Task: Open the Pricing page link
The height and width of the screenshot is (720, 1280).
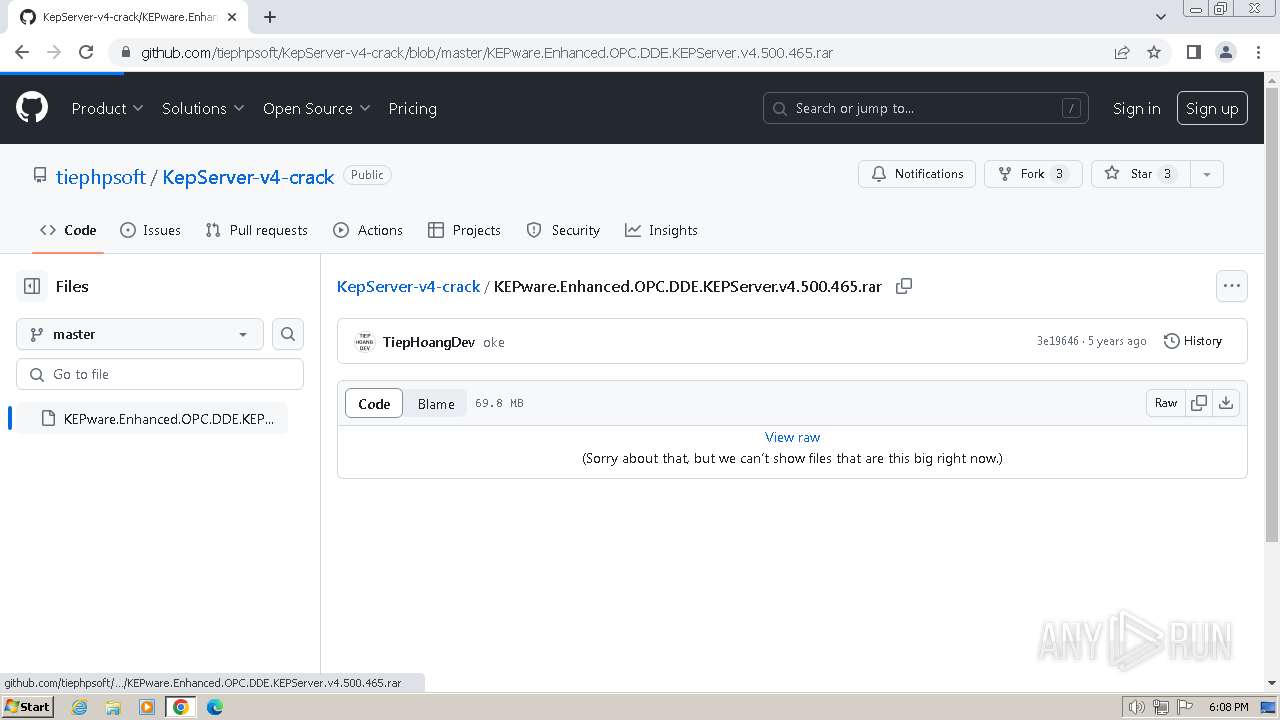Action: pyautogui.click(x=412, y=108)
